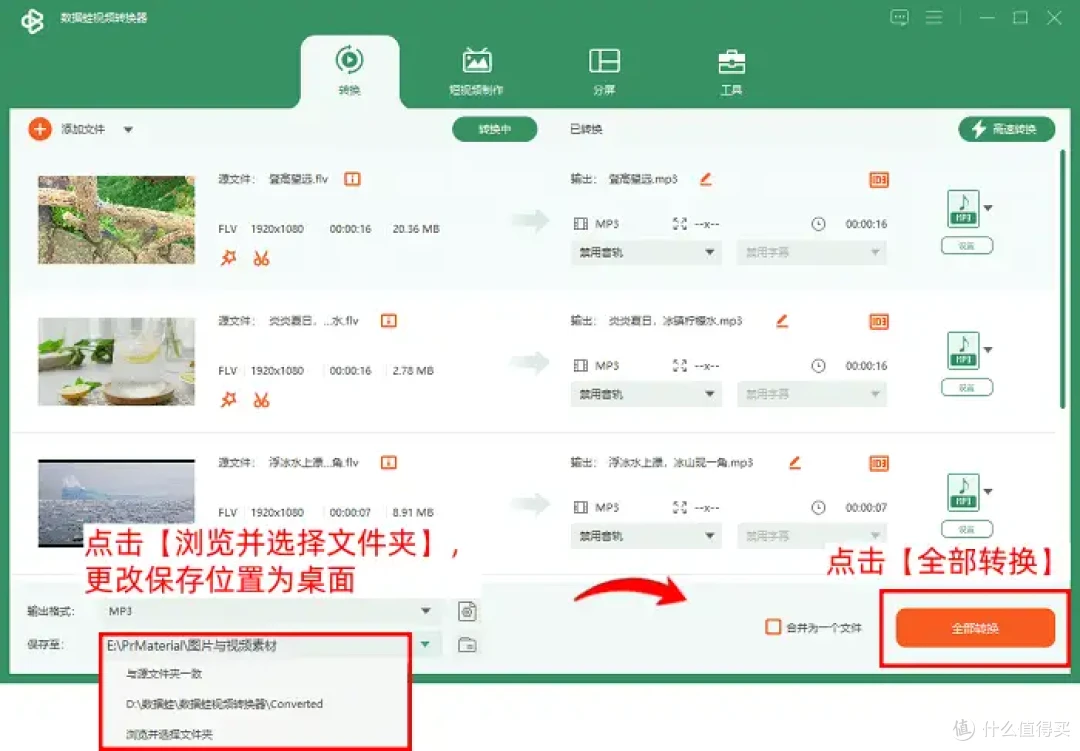Choose 与源文件夹一致 save option
Viewport: 1080px width, 751px height.
tap(165, 673)
